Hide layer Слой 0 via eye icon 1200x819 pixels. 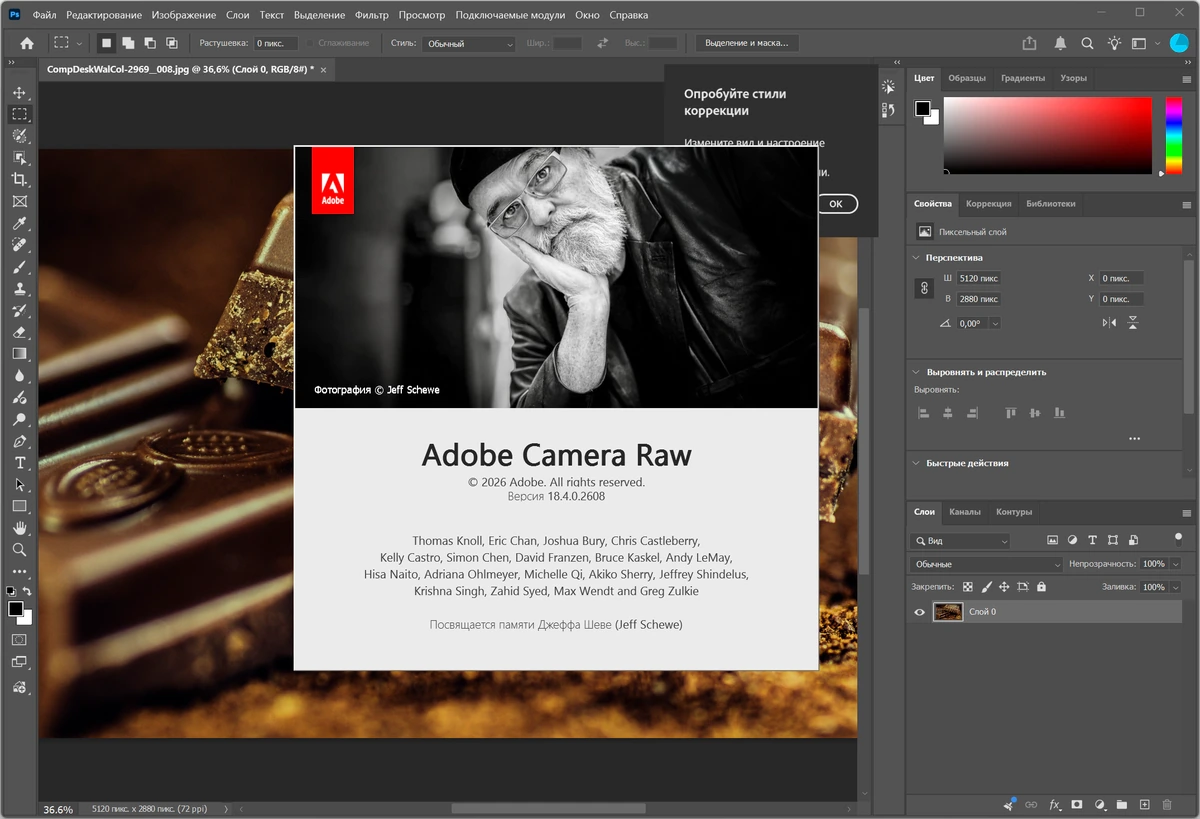pos(920,612)
